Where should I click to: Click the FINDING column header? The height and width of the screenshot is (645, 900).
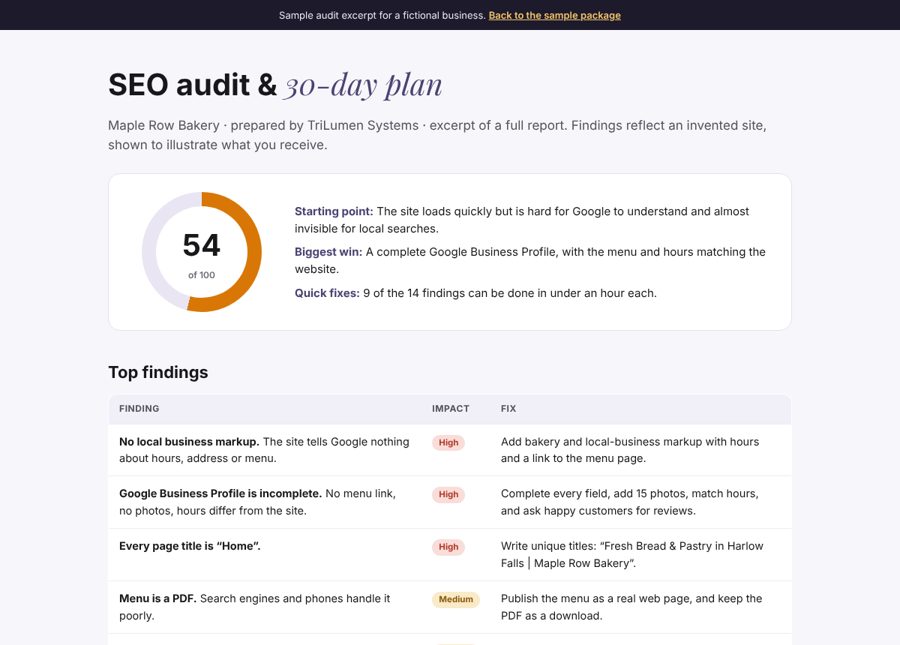pos(139,409)
